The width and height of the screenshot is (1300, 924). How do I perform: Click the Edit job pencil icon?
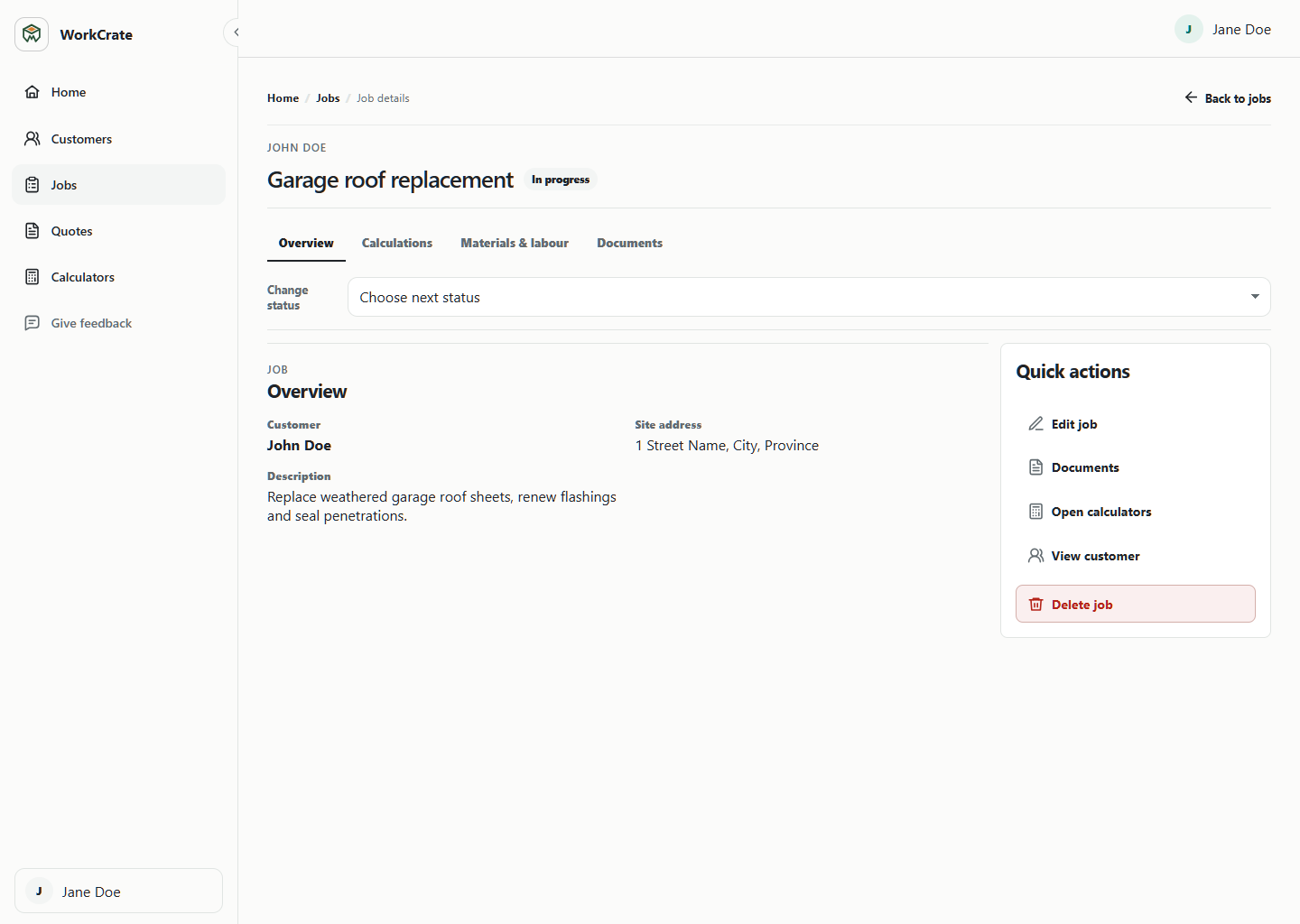pyautogui.click(x=1035, y=424)
